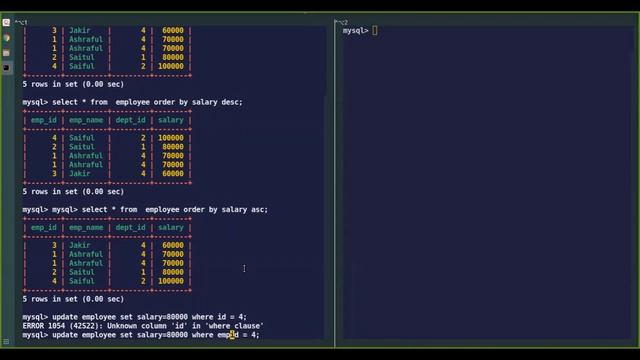Click Saiful in the asc query table
The height and width of the screenshot is (360, 640).
(82, 281)
